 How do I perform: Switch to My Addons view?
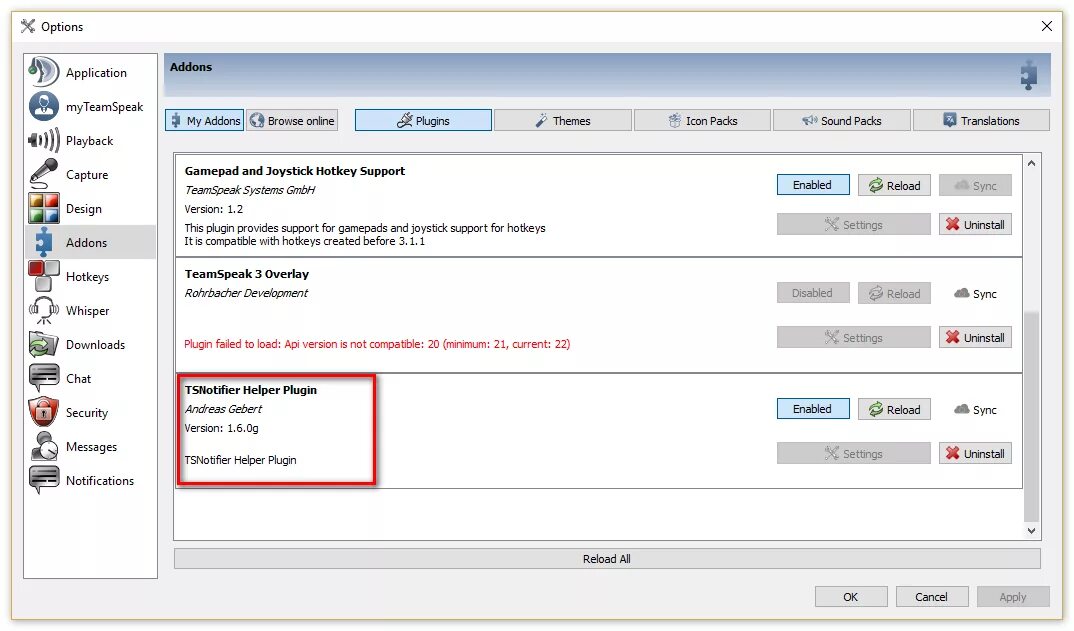tap(204, 121)
